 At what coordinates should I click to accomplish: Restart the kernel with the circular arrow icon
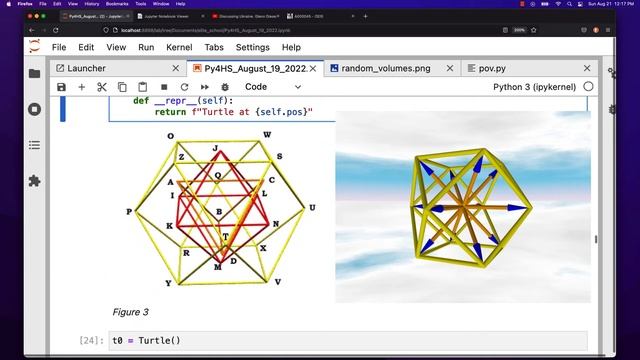[x=184, y=87]
